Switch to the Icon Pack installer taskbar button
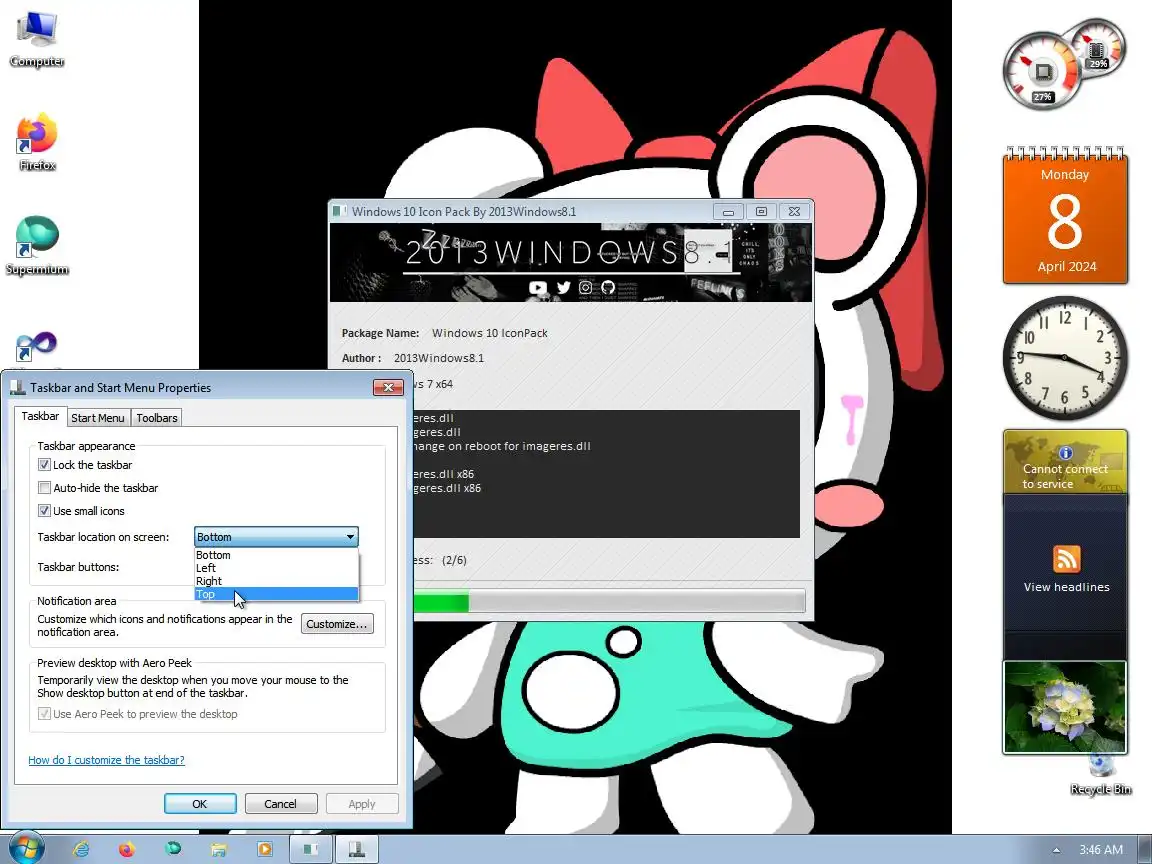1152x864 pixels. point(311,849)
